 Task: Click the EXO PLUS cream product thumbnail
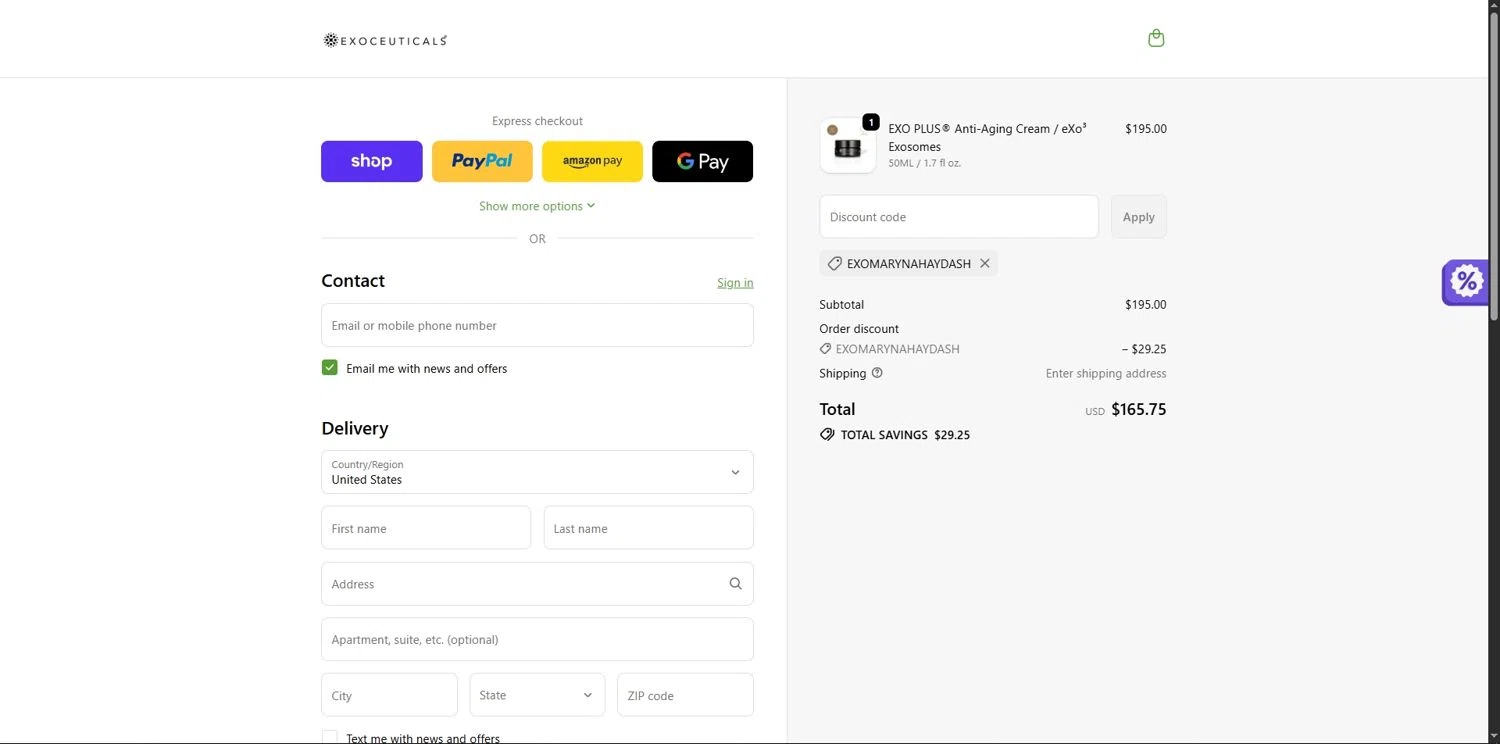pos(848,146)
